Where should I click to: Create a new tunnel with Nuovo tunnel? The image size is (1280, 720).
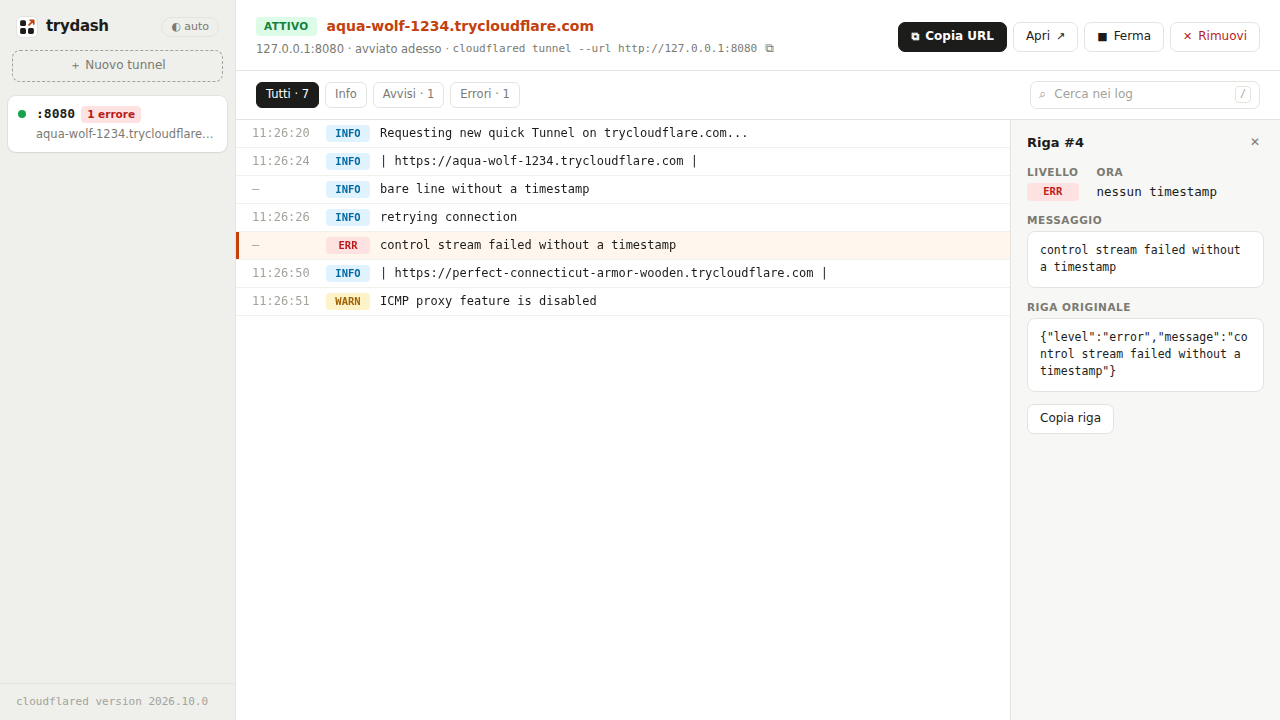tap(118, 66)
